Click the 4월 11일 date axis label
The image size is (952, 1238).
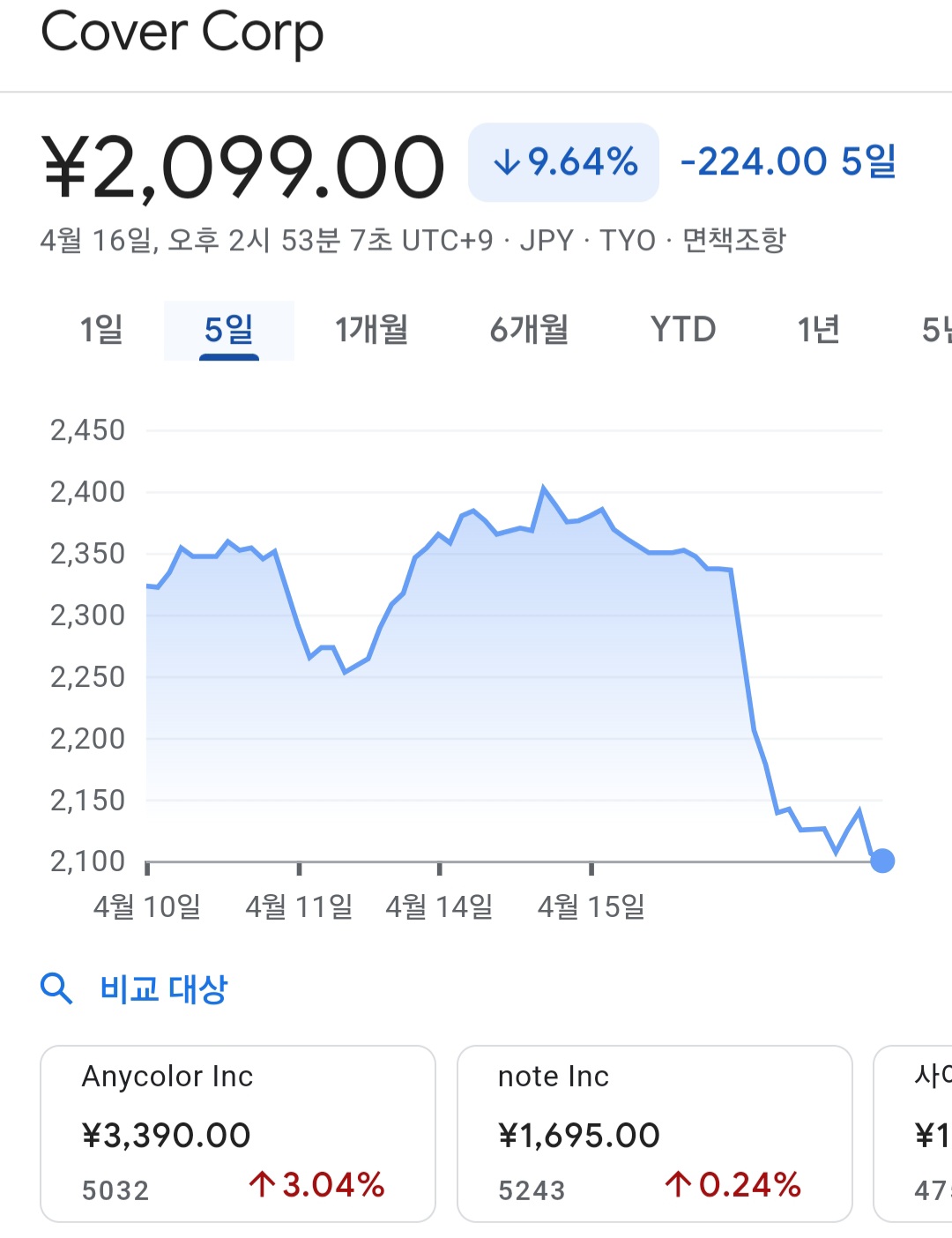(x=299, y=906)
